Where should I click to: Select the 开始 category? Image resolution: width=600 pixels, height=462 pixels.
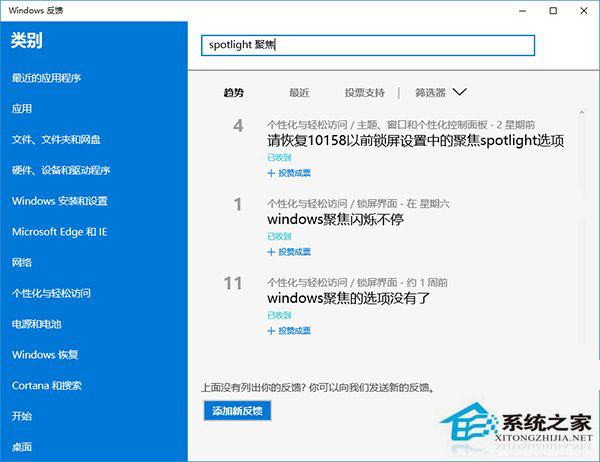point(22,416)
